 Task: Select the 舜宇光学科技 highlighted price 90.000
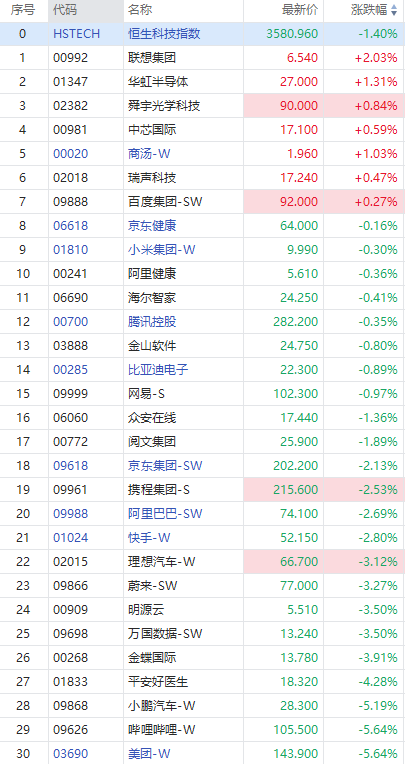click(299, 106)
